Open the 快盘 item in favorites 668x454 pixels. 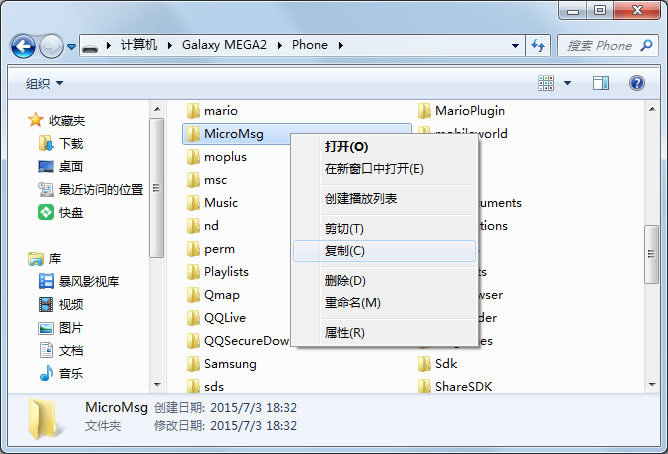click(70, 212)
